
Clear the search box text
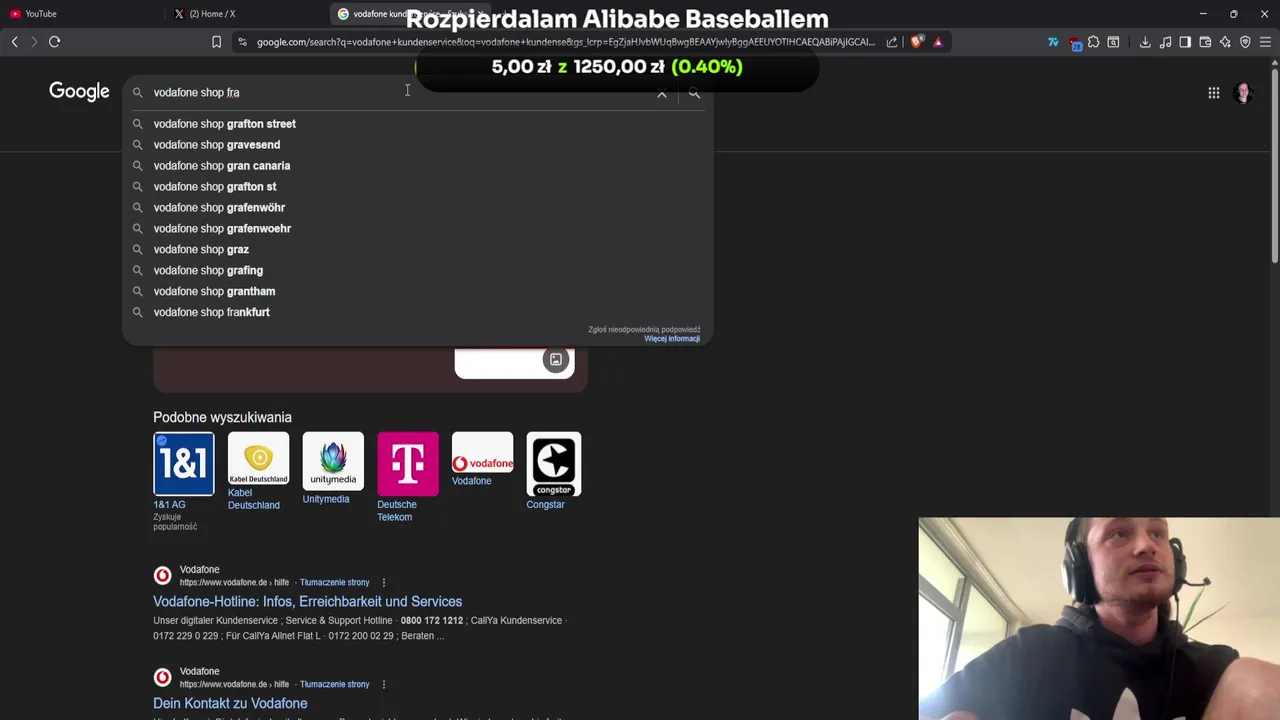coord(662,93)
